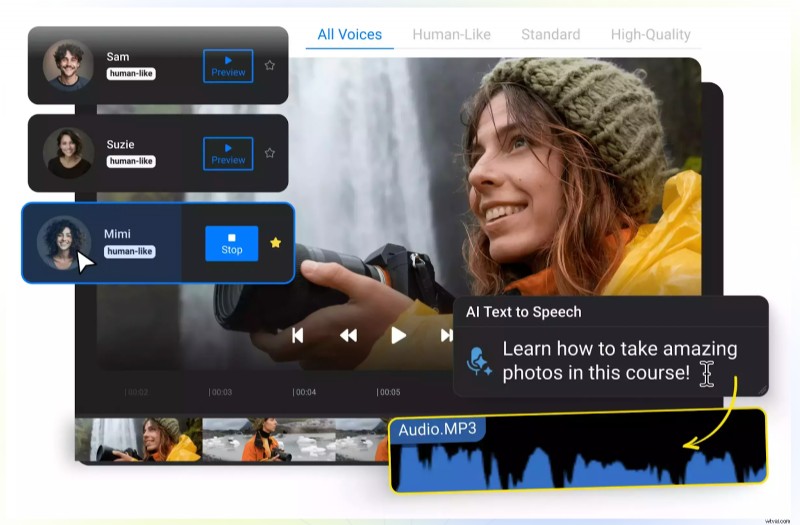
Task: Jump to the 00:04 timeline marker
Action: tap(305, 392)
